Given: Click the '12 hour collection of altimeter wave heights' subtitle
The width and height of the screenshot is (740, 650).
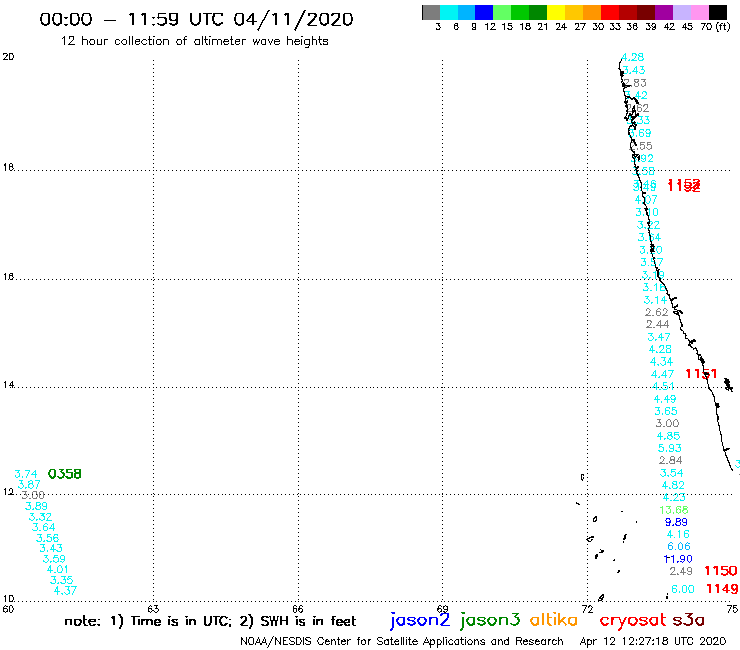Looking at the screenshot, I should click(x=194, y=41).
